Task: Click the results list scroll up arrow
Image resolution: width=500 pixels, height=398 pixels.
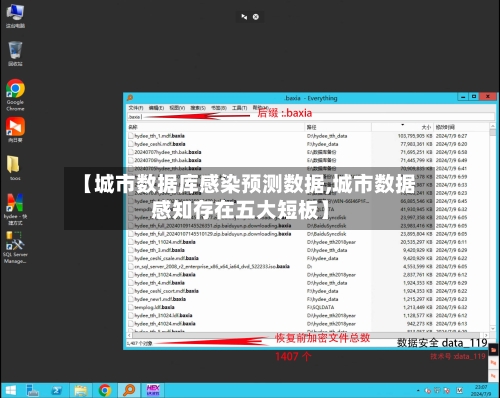Action: point(493,126)
